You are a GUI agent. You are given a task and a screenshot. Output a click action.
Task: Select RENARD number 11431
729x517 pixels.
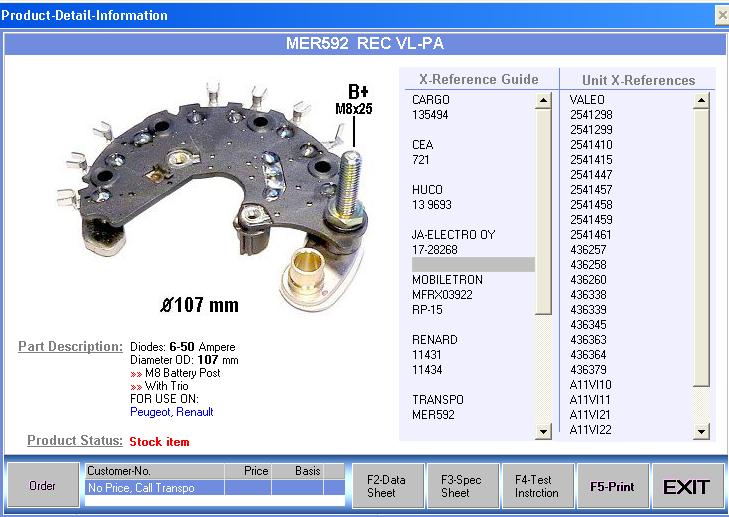click(x=426, y=355)
